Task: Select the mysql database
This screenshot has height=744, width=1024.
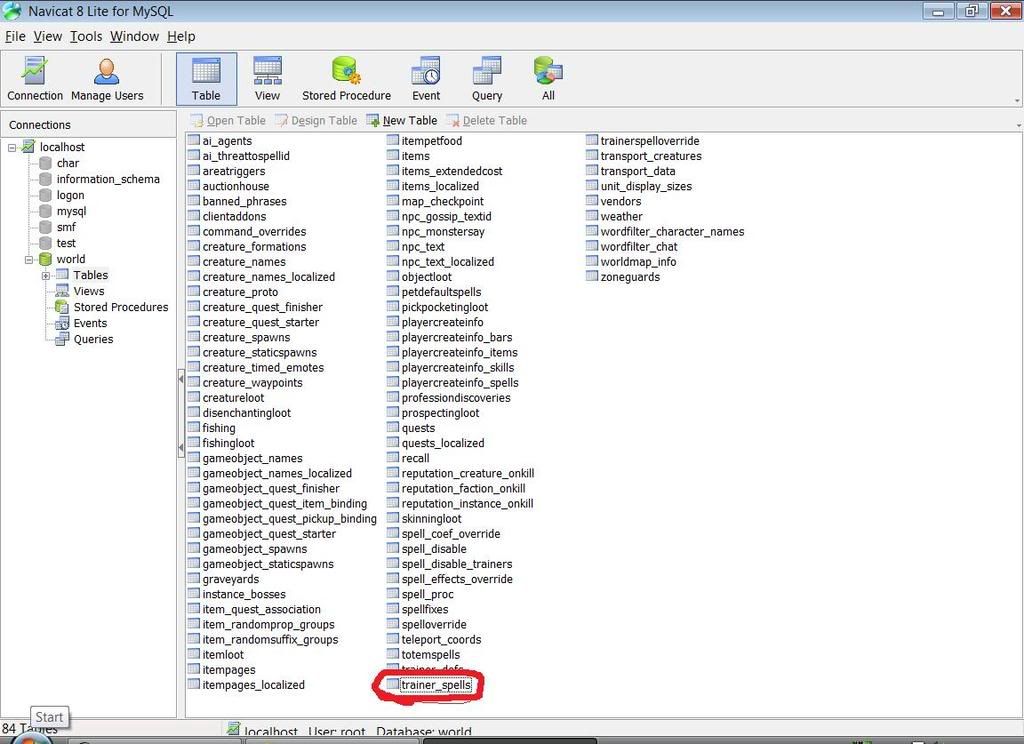Action: coord(63,211)
